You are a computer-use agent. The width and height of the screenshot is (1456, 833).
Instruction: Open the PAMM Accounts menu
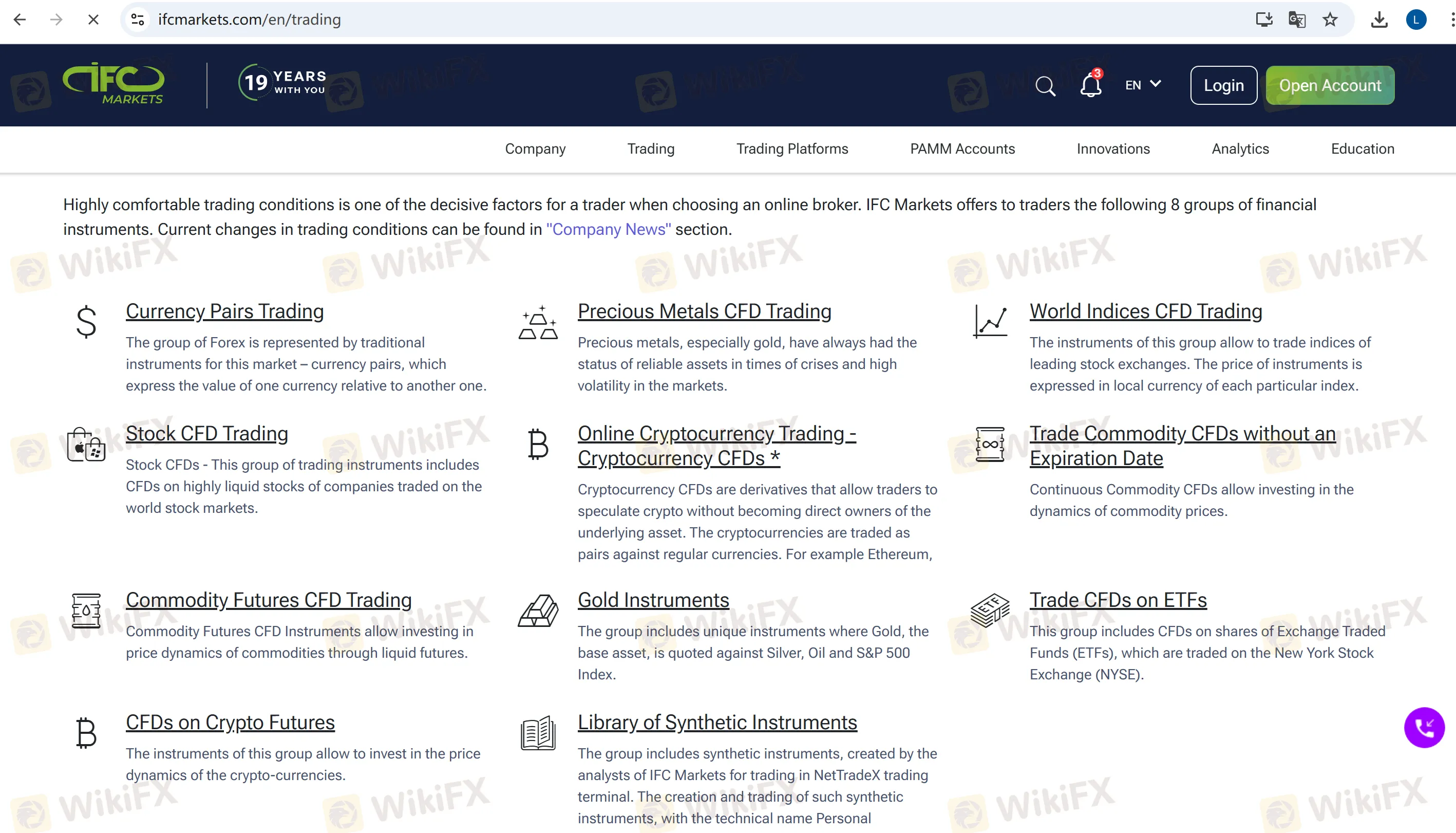(x=962, y=149)
